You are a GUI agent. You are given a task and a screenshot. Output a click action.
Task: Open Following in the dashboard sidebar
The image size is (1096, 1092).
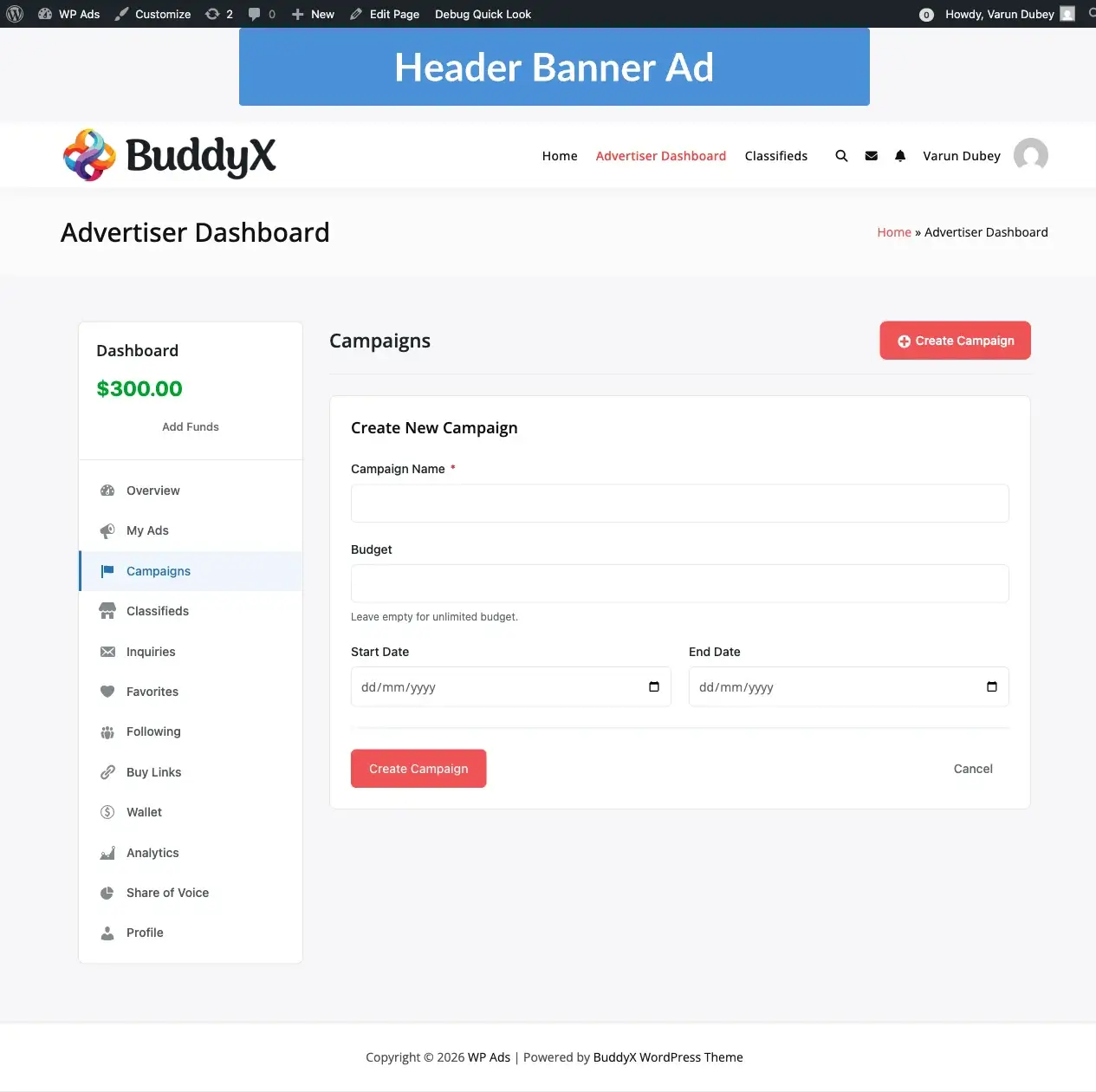pyautogui.click(x=191, y=731)
